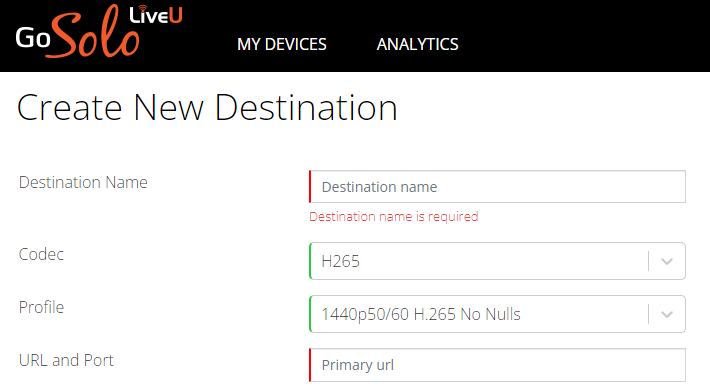
Task: Click the LiveU brand mark
Action: (x=156, y=16)
